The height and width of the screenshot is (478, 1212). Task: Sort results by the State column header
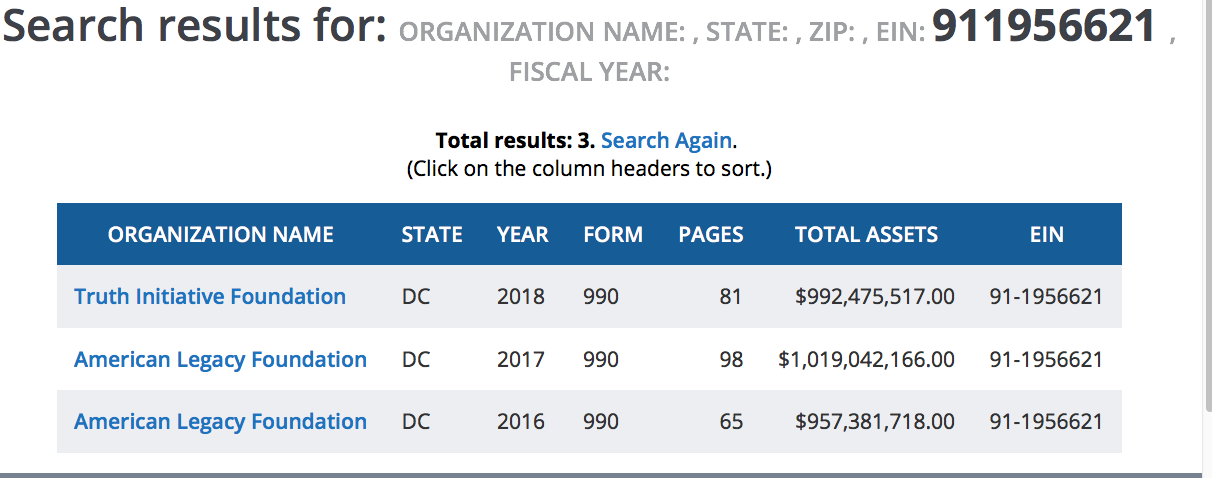click(432, 235)
